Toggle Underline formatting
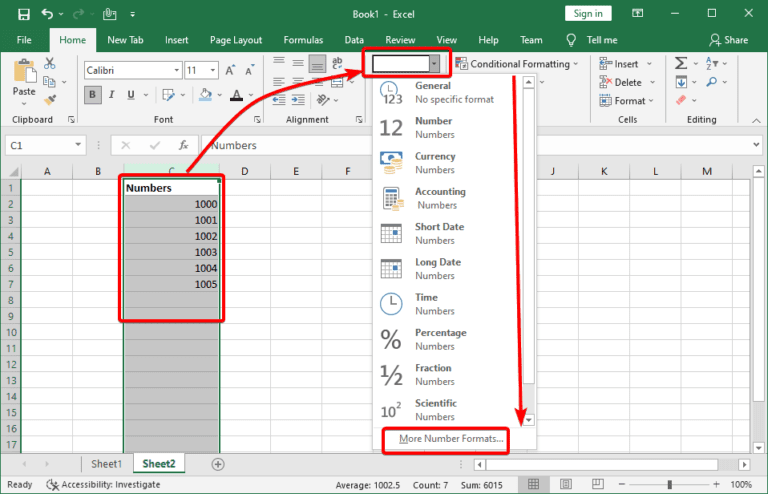 (x=131, y=95)
